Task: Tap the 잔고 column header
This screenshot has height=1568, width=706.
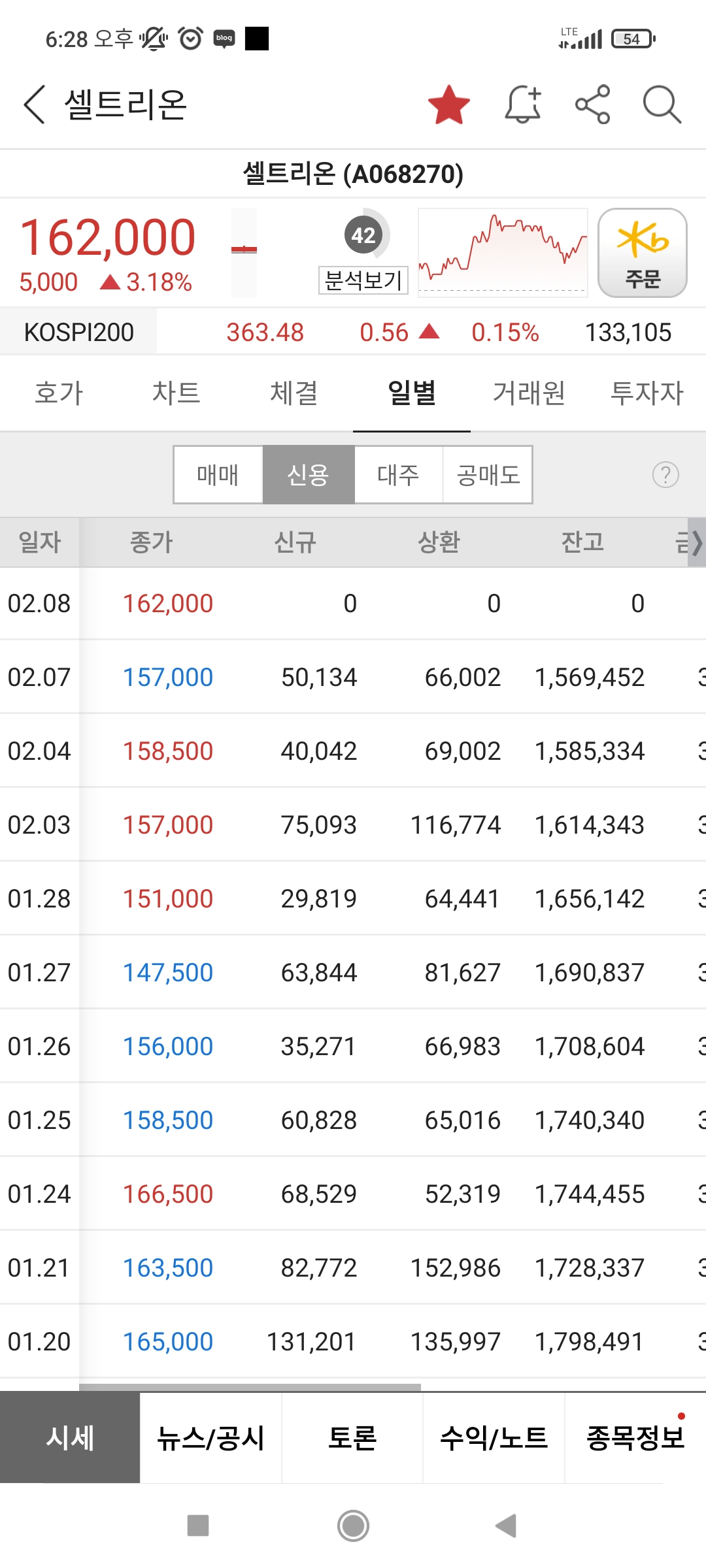Action: click(x=583, y=542)
